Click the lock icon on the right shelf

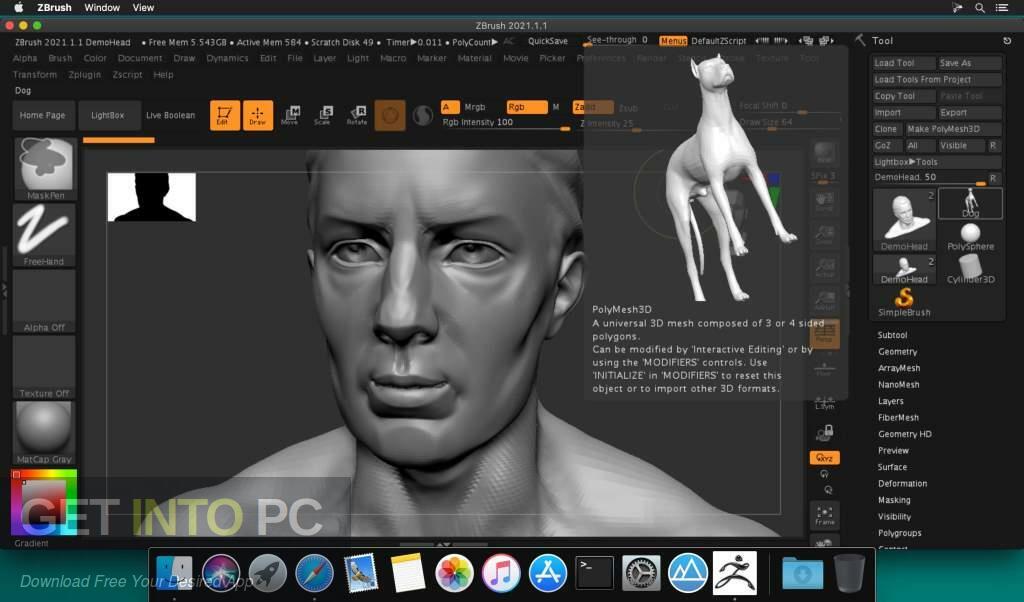[824, 432]
